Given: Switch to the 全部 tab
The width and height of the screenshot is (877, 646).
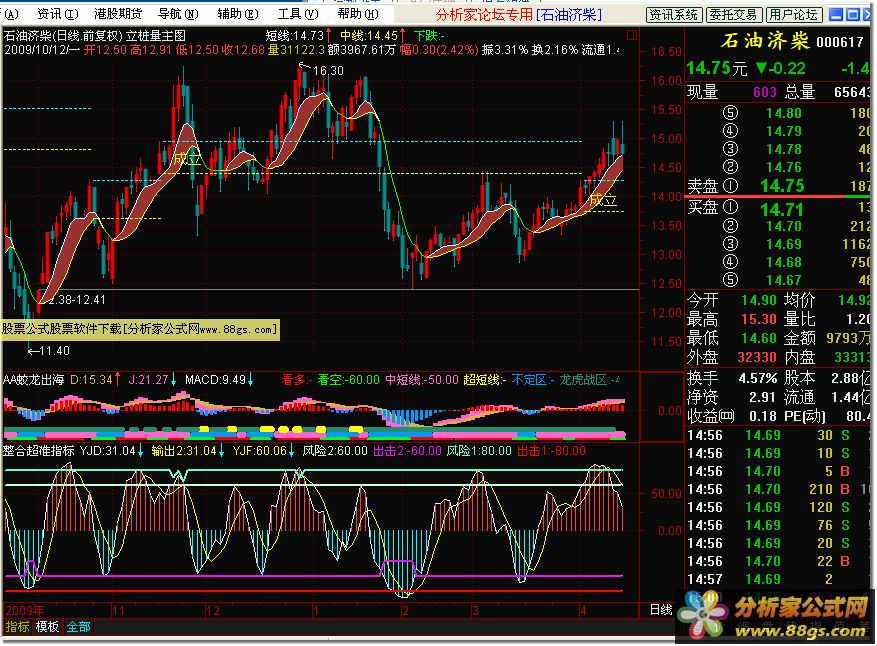Looking at the screenshot, I should pos(78,627).
